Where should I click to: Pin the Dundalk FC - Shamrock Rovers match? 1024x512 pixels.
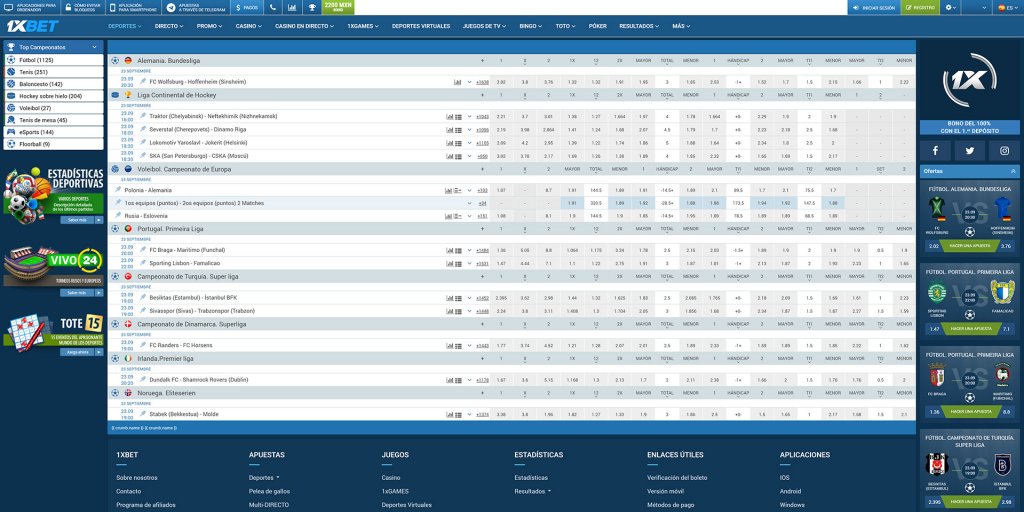[143, 379]
